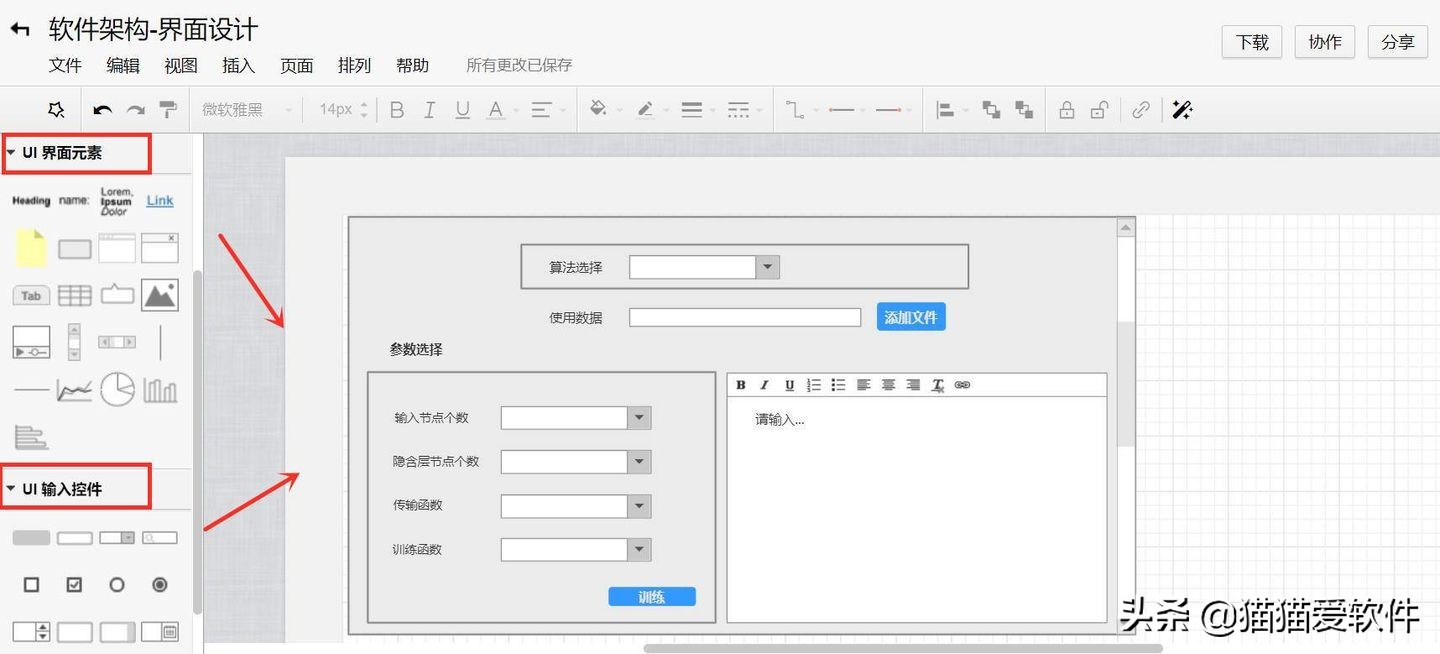Viewport: 1440px width, 654px height.
Task: Open the 文件 menu
Action: coord(65,66)
